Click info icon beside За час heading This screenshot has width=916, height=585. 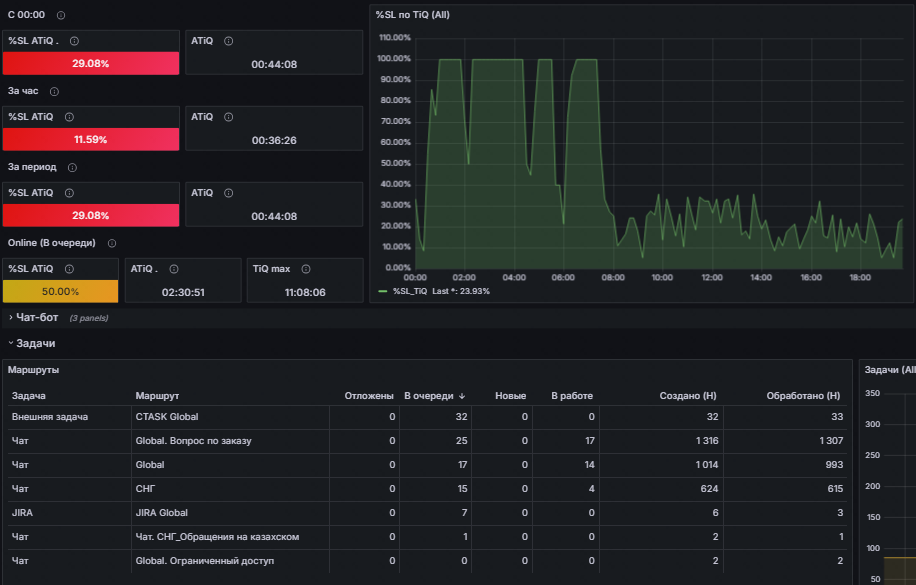54,91
